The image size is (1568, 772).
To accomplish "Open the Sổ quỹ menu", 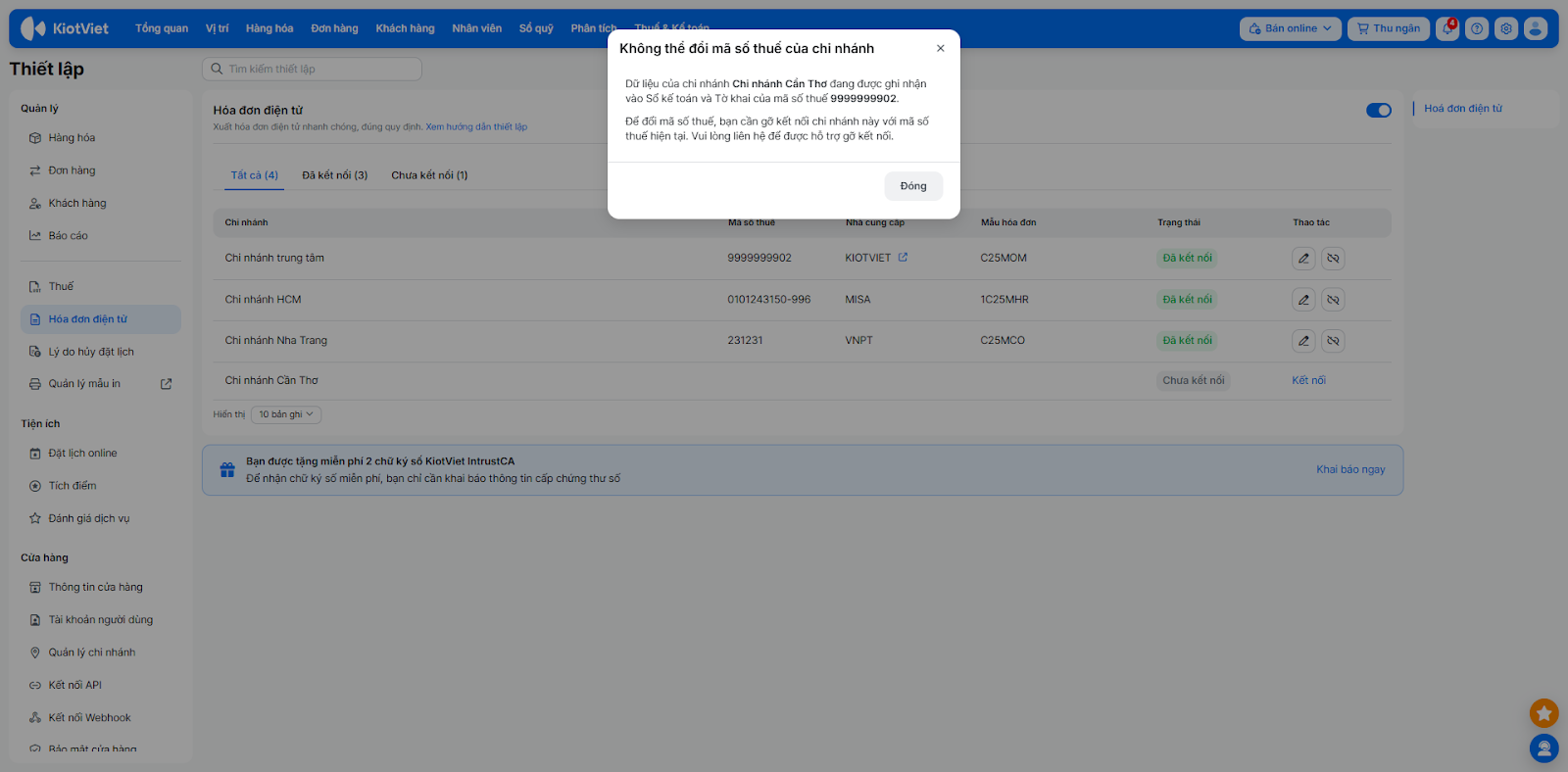I will coord(536,28).
